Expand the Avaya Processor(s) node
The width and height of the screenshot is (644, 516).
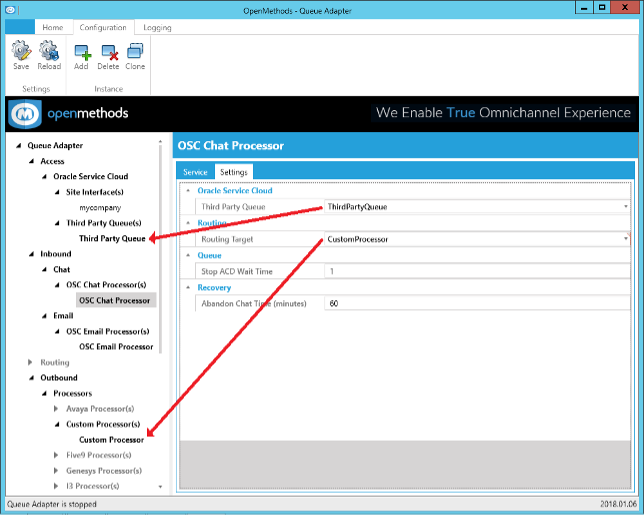[x=56, y=409]
